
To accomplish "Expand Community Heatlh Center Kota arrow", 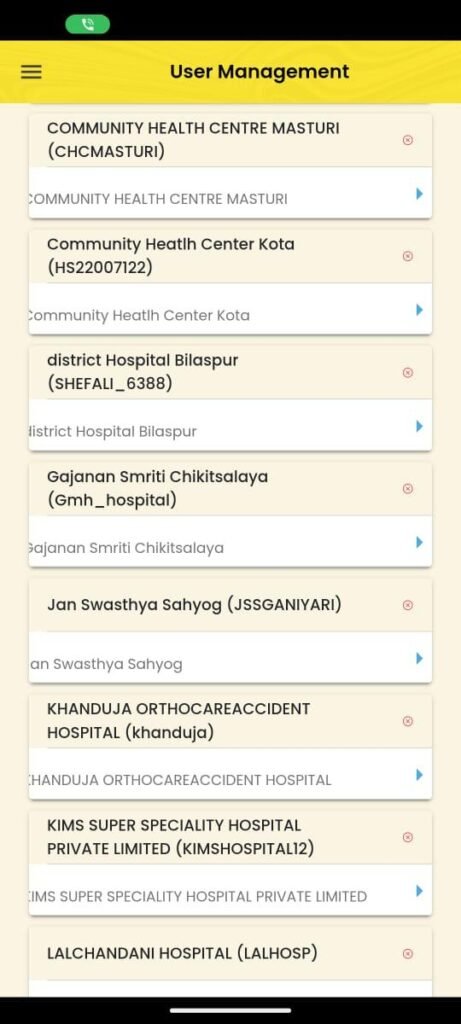I will (419, 310).
